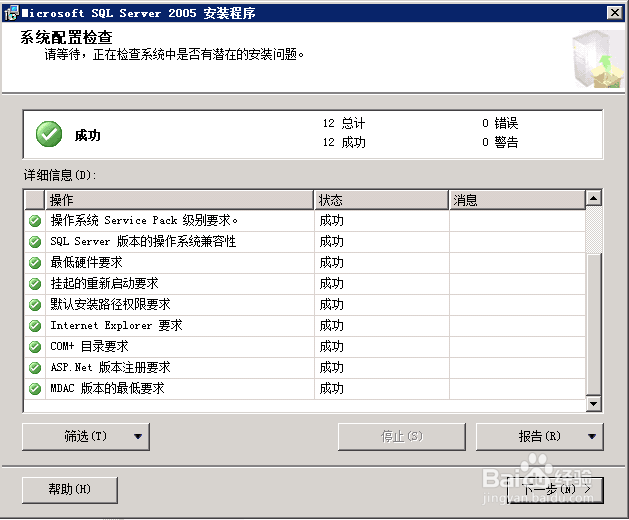The width and height of the screenshot is (629, 520).
Task: Click the large green success checkmark in the summary
Action: pyautogui.click(x=49, y=134)
